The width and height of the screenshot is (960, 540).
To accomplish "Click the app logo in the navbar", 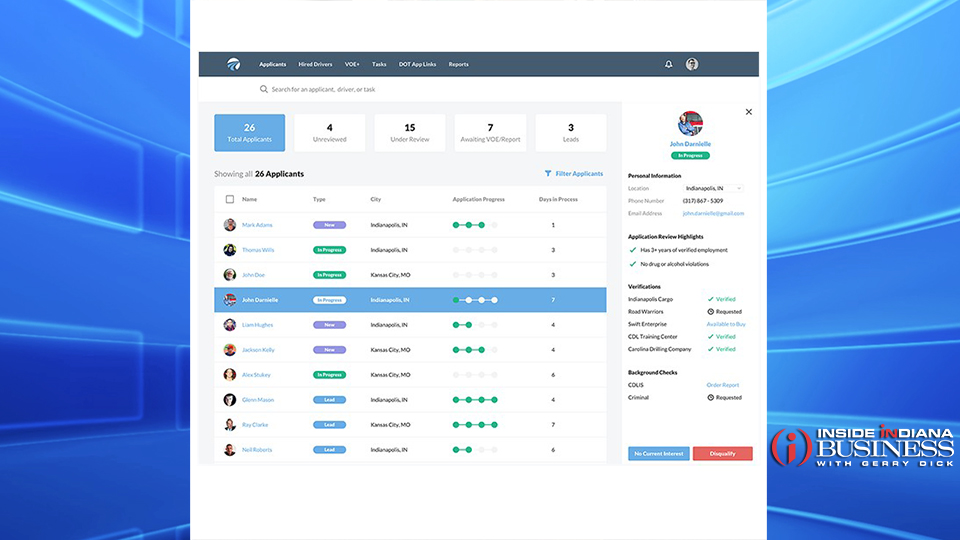I will [233, 64].
